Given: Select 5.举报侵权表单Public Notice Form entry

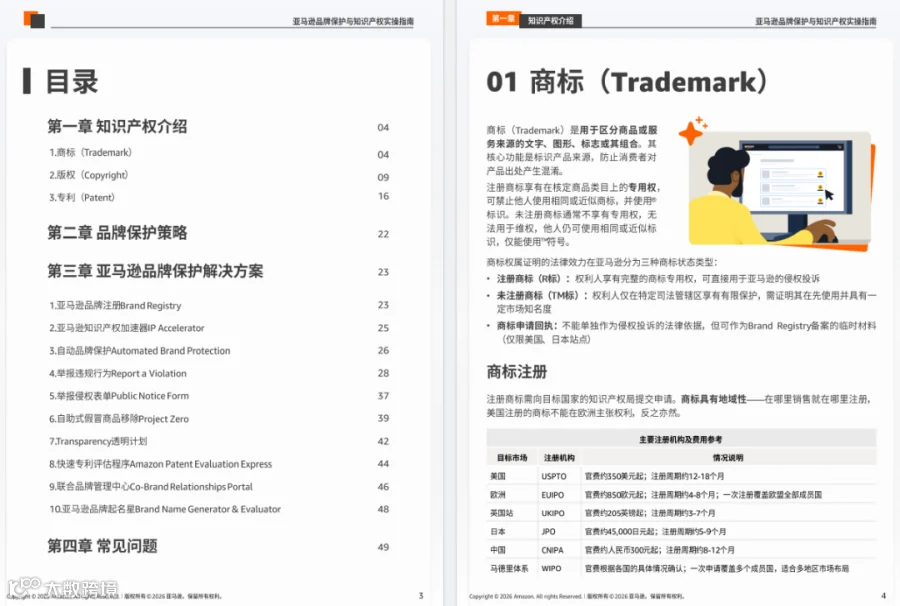Looking at the screenshot, I should (119, 396).
